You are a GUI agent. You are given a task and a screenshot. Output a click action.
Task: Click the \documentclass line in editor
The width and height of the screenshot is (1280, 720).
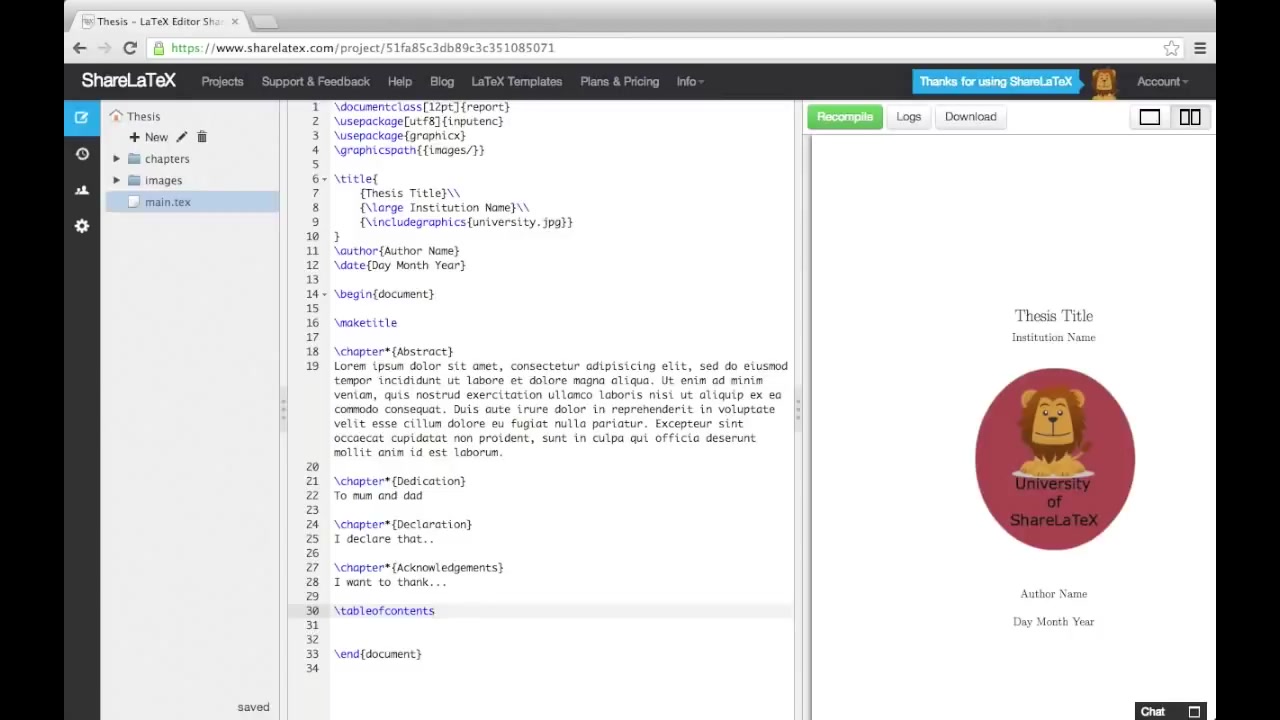click(422, 107)
